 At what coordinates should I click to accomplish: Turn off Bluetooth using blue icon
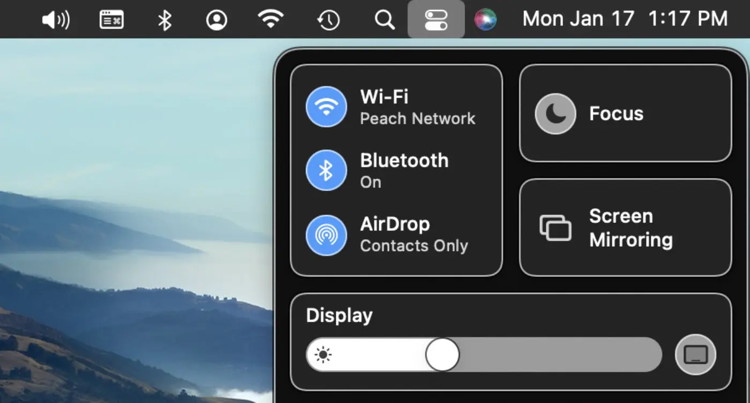click(326, 170)
